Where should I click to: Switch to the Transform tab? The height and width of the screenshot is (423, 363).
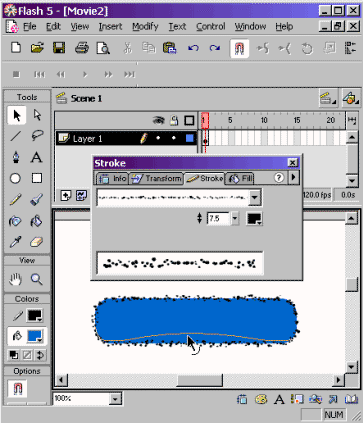click(157, 179)
